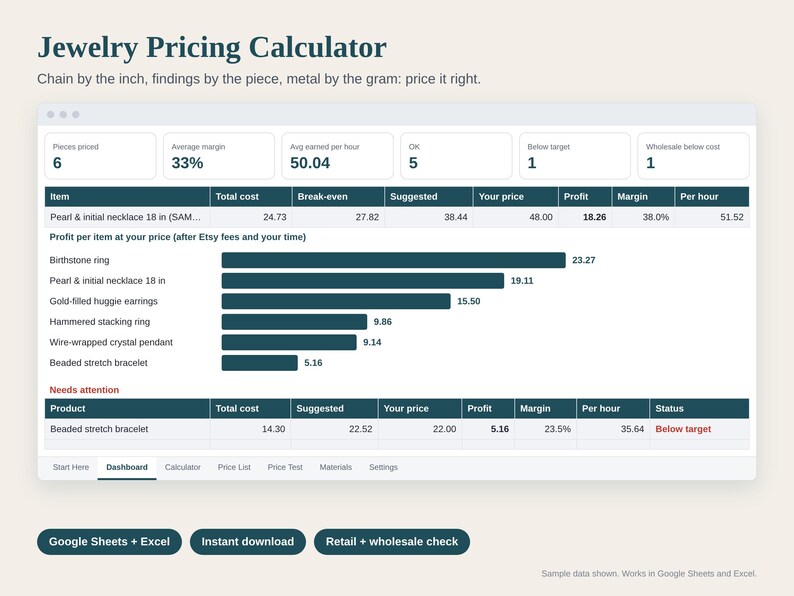Click the Needs attention heading

pyautogui.click(x=84, y=390)
